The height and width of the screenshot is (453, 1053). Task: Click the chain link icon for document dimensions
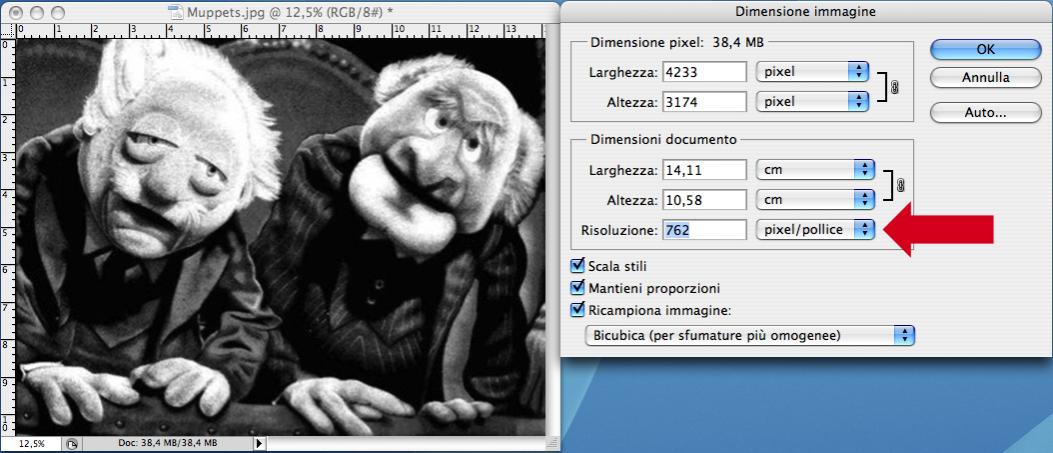click(902, 185)
